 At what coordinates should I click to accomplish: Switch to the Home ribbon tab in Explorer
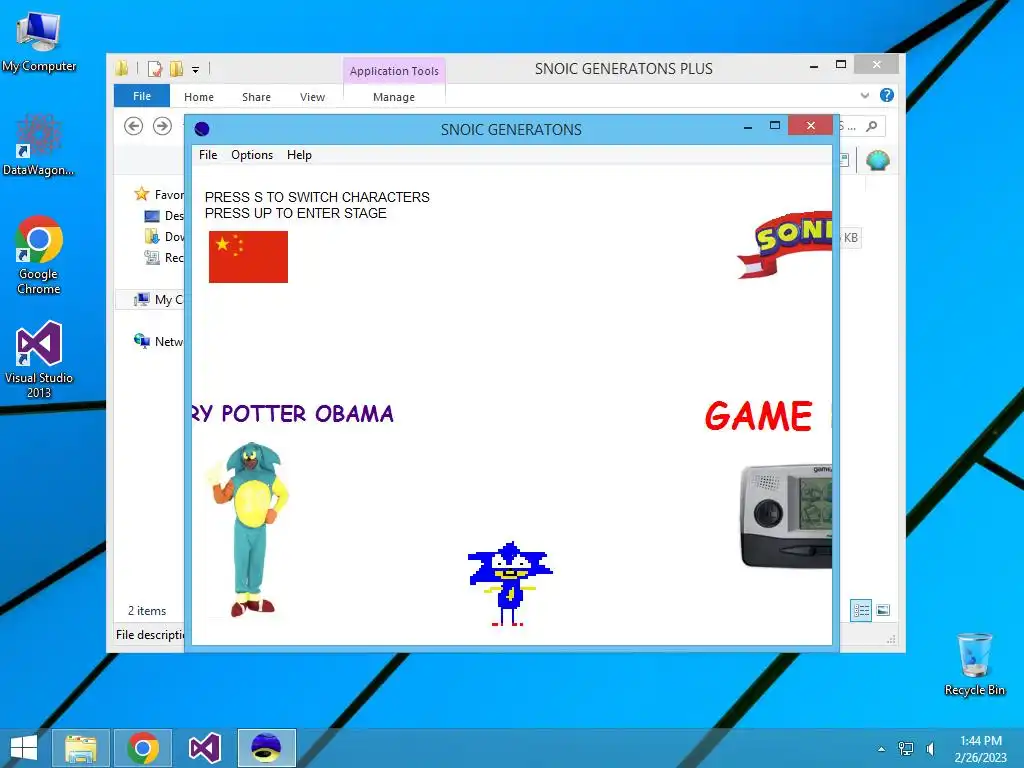tap(199, 97)
